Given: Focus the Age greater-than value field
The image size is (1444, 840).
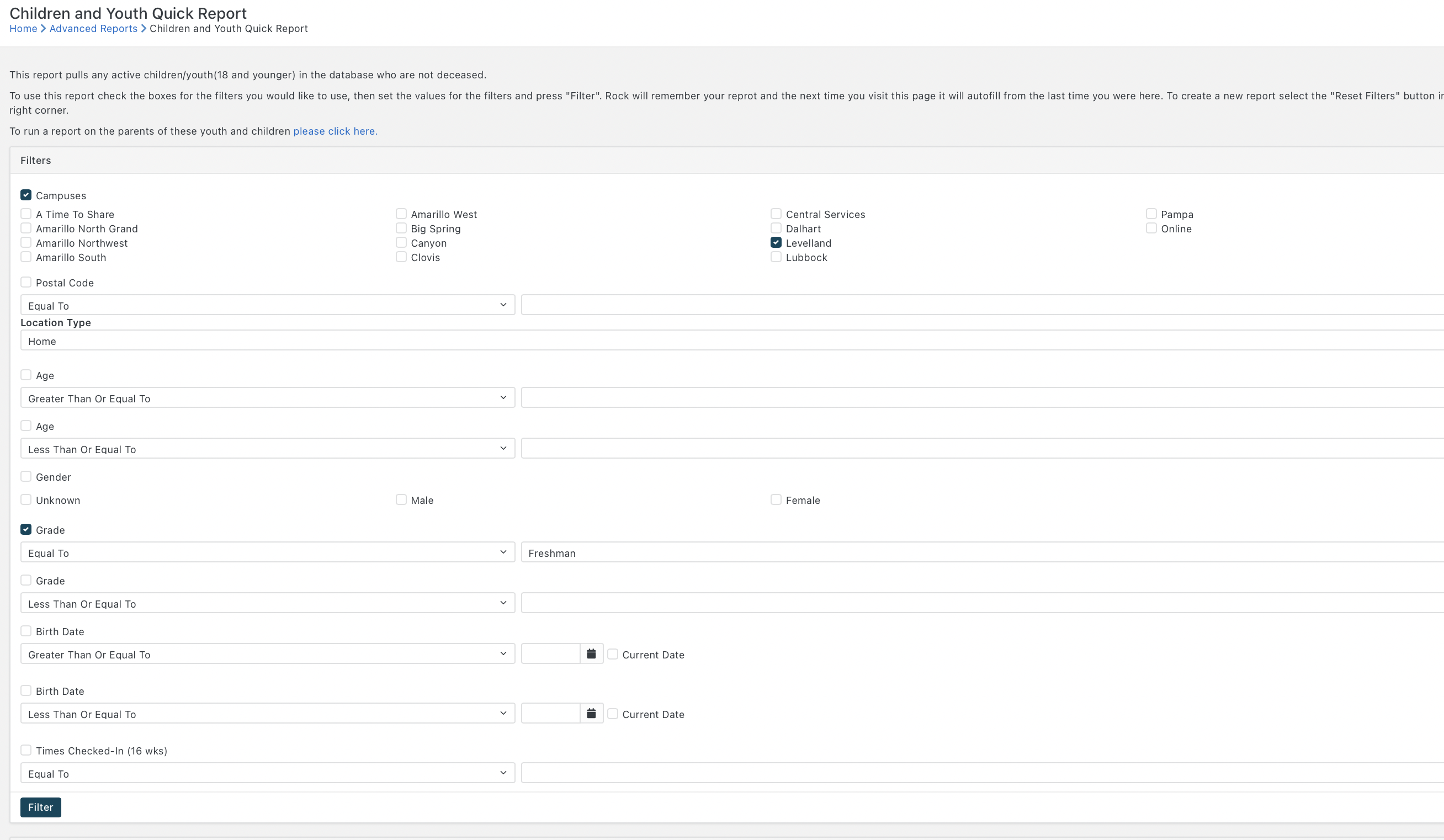Looking at the screenshot, I should click(x=983, y=398).
